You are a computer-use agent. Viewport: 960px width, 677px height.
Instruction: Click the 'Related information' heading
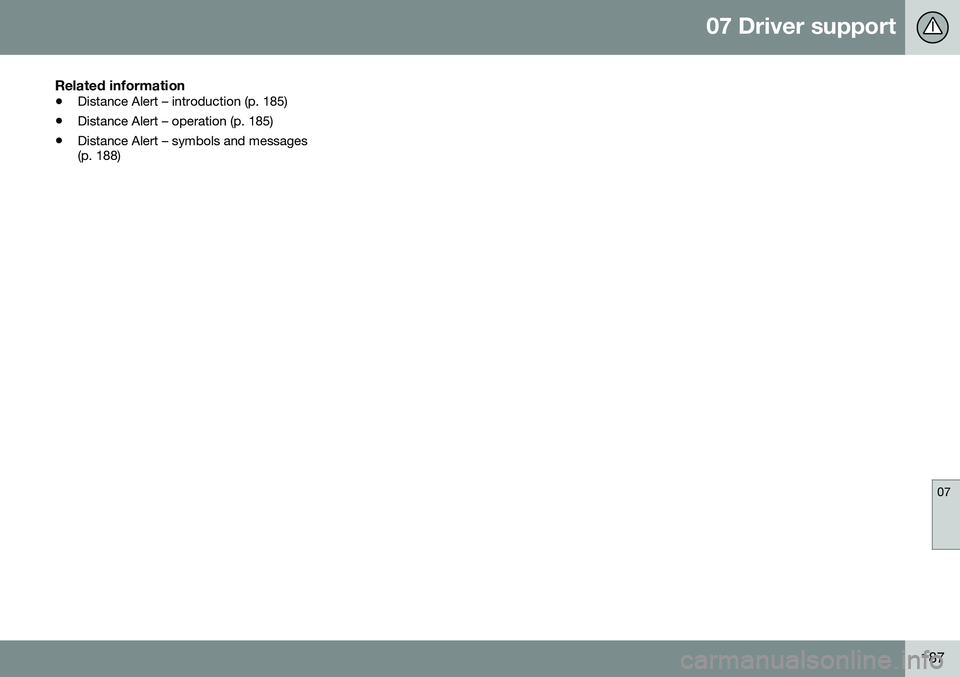pos(120,85)
